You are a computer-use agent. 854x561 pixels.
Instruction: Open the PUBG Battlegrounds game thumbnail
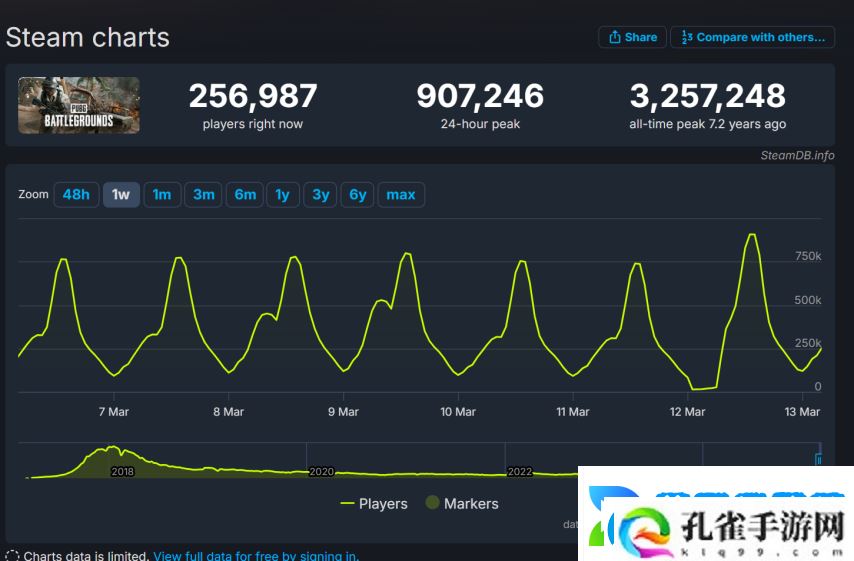click(79, 105)
